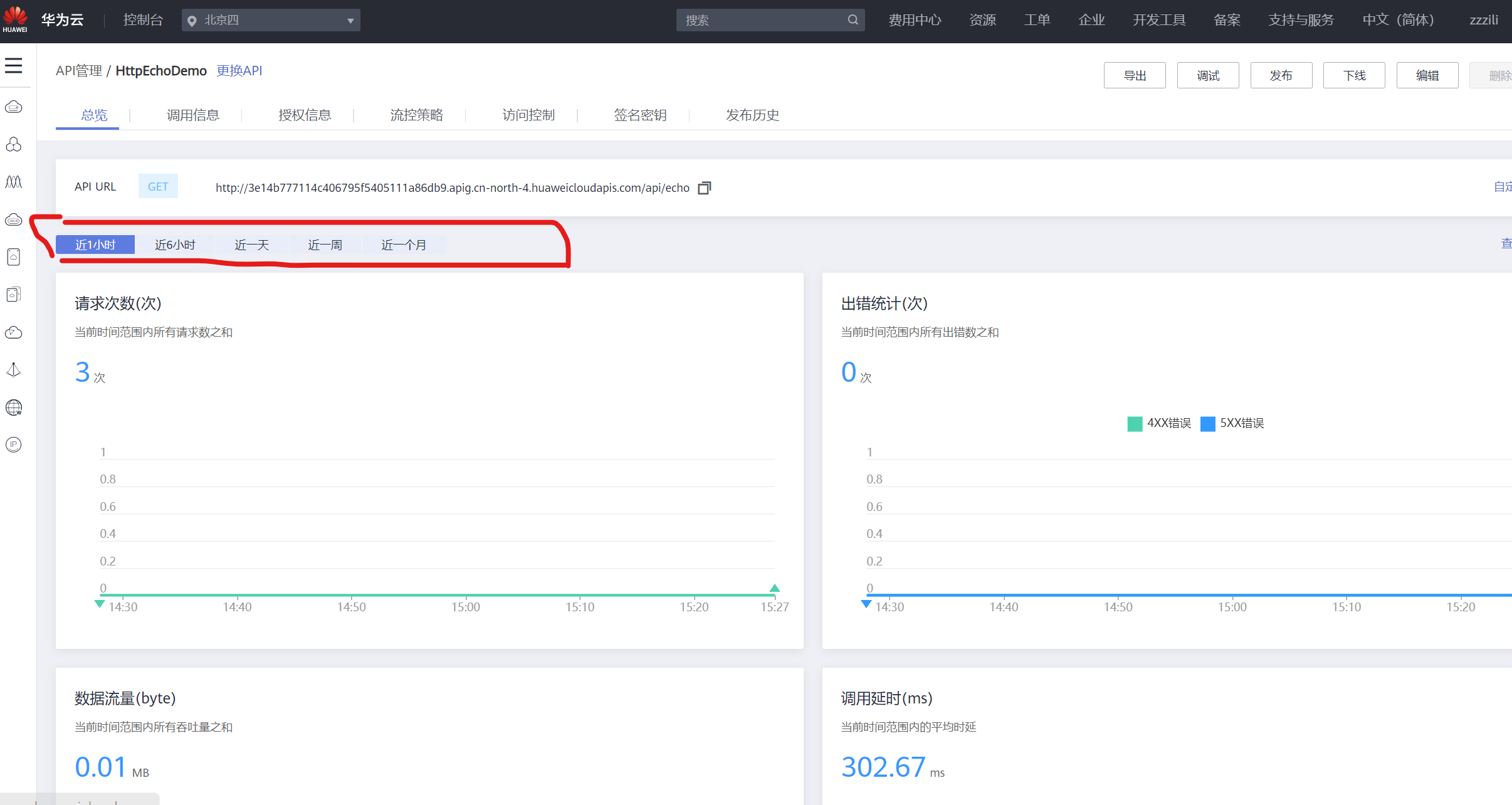Open 支持与服务 in the top bar

(x=1301, y=20)
